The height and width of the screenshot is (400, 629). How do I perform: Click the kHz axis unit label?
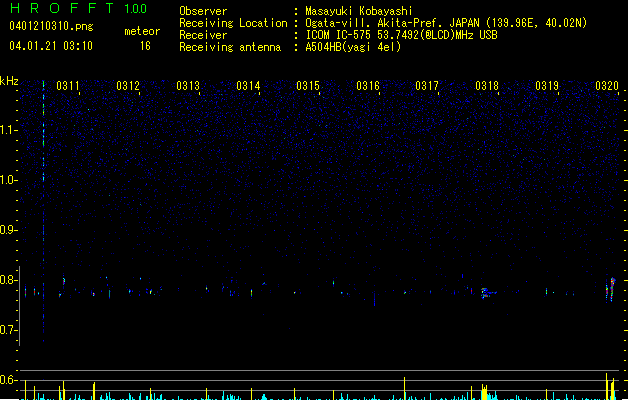(9, 81)
